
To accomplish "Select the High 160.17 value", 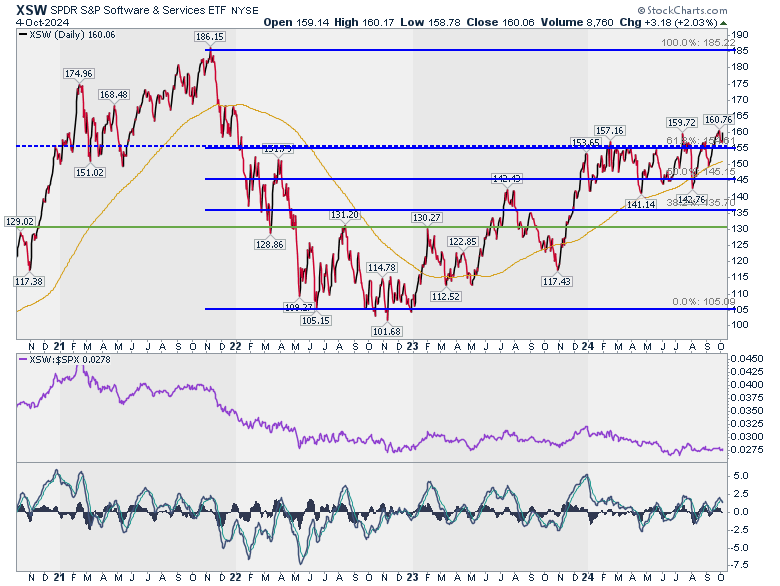I will 364,22.
